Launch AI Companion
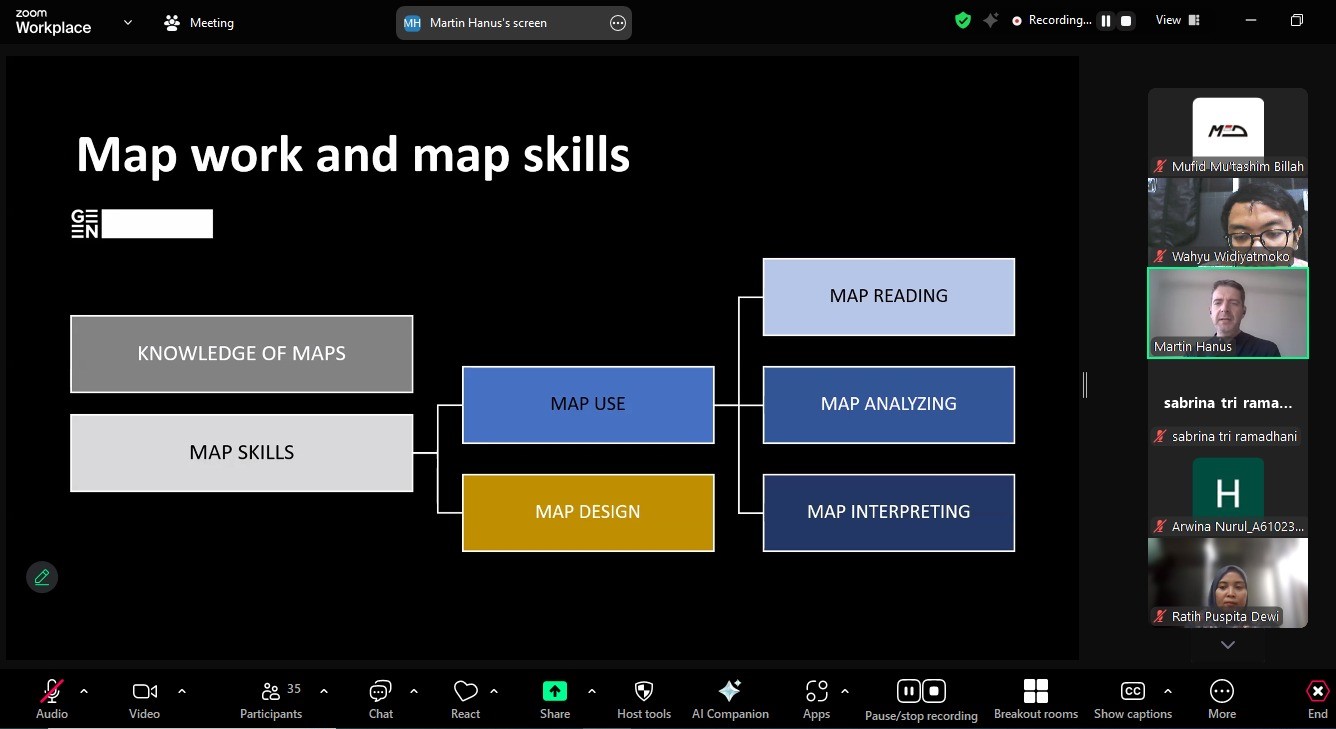This screenshot has width=1336, height=729. click(730, 699)
